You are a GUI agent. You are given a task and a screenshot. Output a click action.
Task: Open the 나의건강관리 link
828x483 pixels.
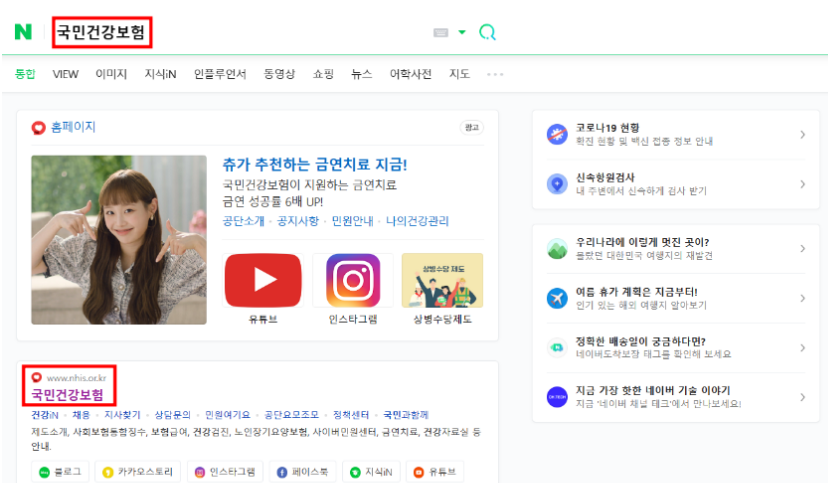[417, 221]
